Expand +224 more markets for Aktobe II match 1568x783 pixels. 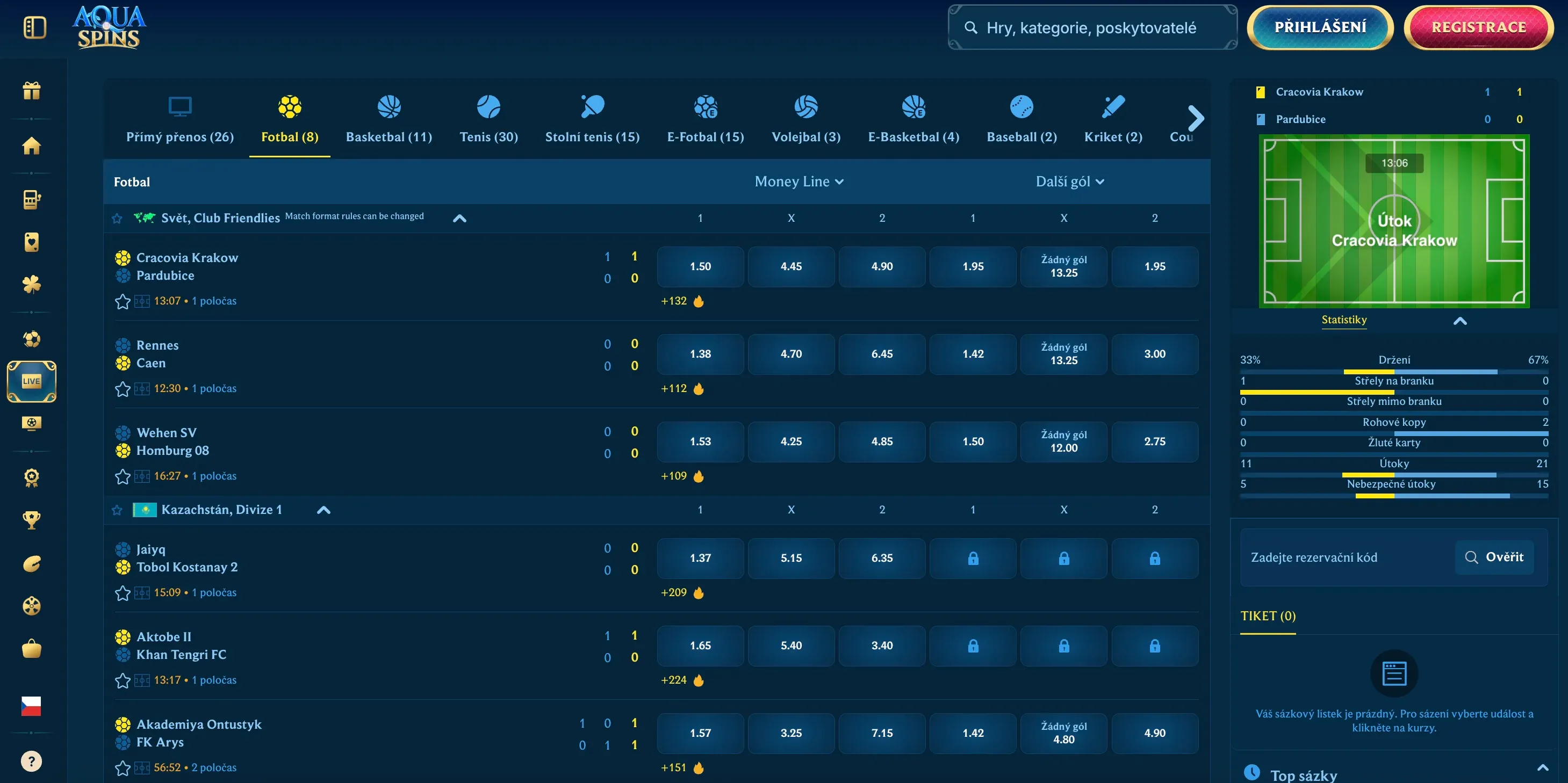674,680
